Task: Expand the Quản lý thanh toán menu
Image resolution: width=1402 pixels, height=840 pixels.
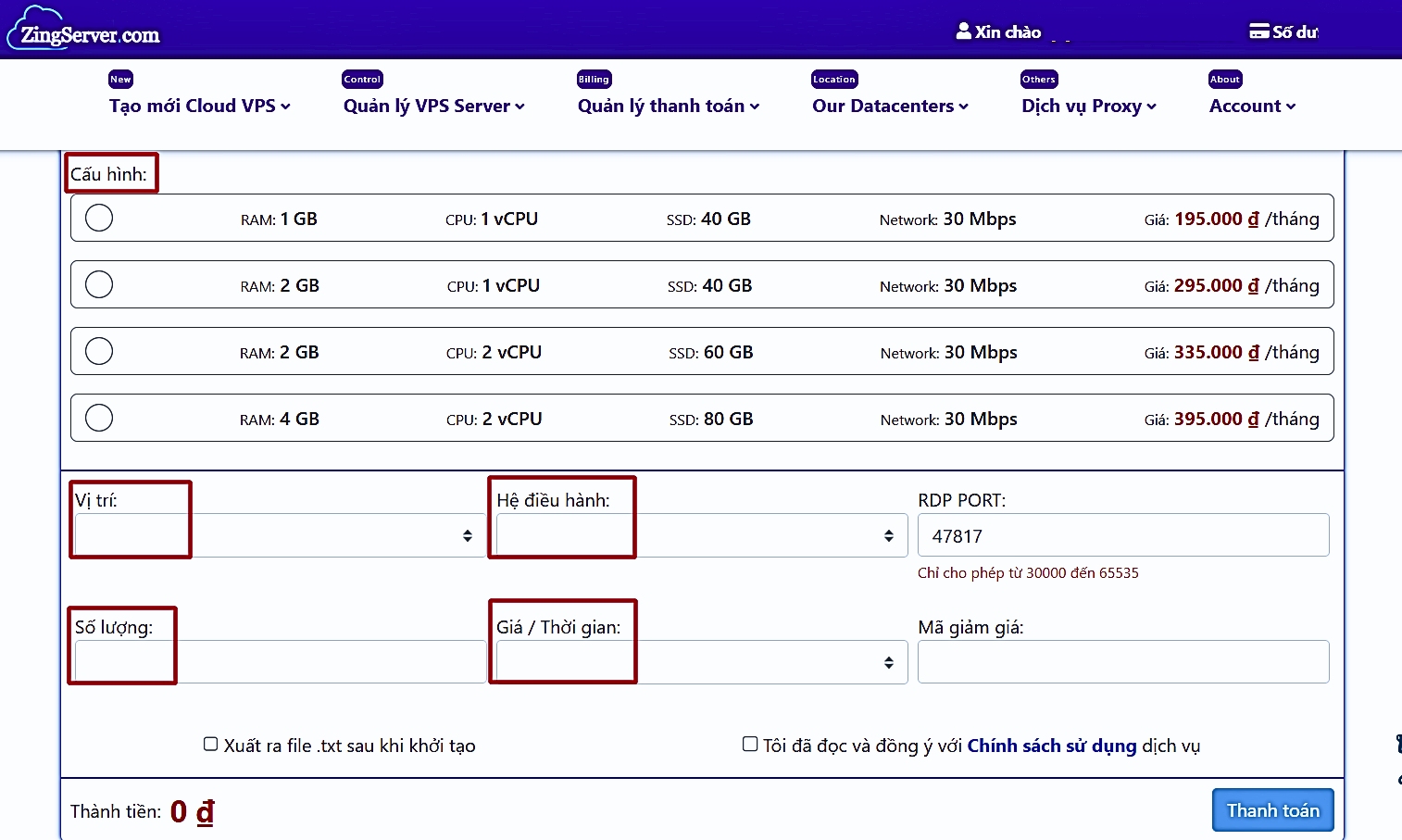Action: tap(669, 106)
